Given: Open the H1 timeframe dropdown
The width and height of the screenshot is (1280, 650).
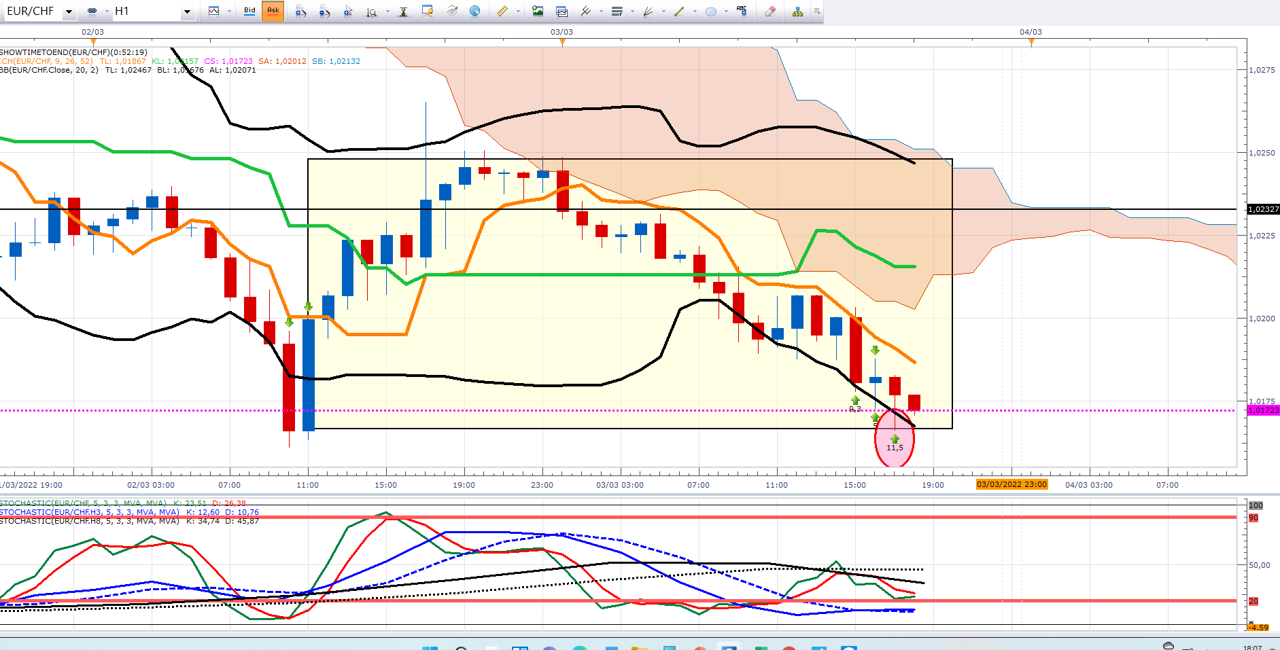Looking at the screenshot, I should click(187, 11).
